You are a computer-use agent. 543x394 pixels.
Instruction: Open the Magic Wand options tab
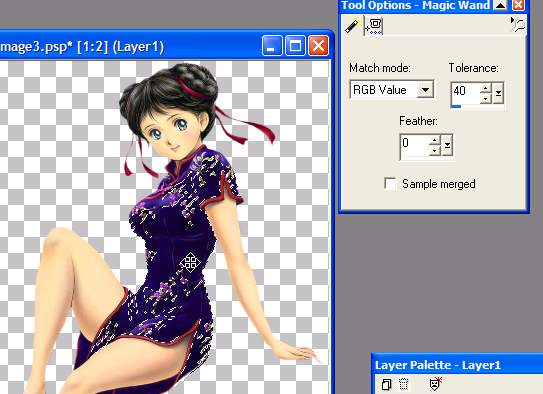coord(352,26)
